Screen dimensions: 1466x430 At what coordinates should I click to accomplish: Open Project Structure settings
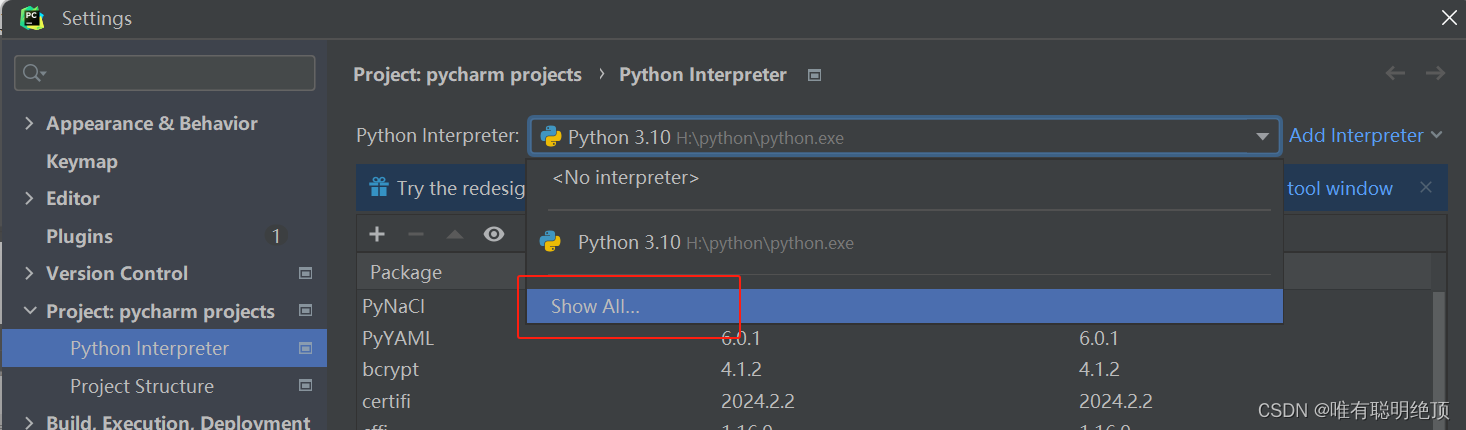142,386
